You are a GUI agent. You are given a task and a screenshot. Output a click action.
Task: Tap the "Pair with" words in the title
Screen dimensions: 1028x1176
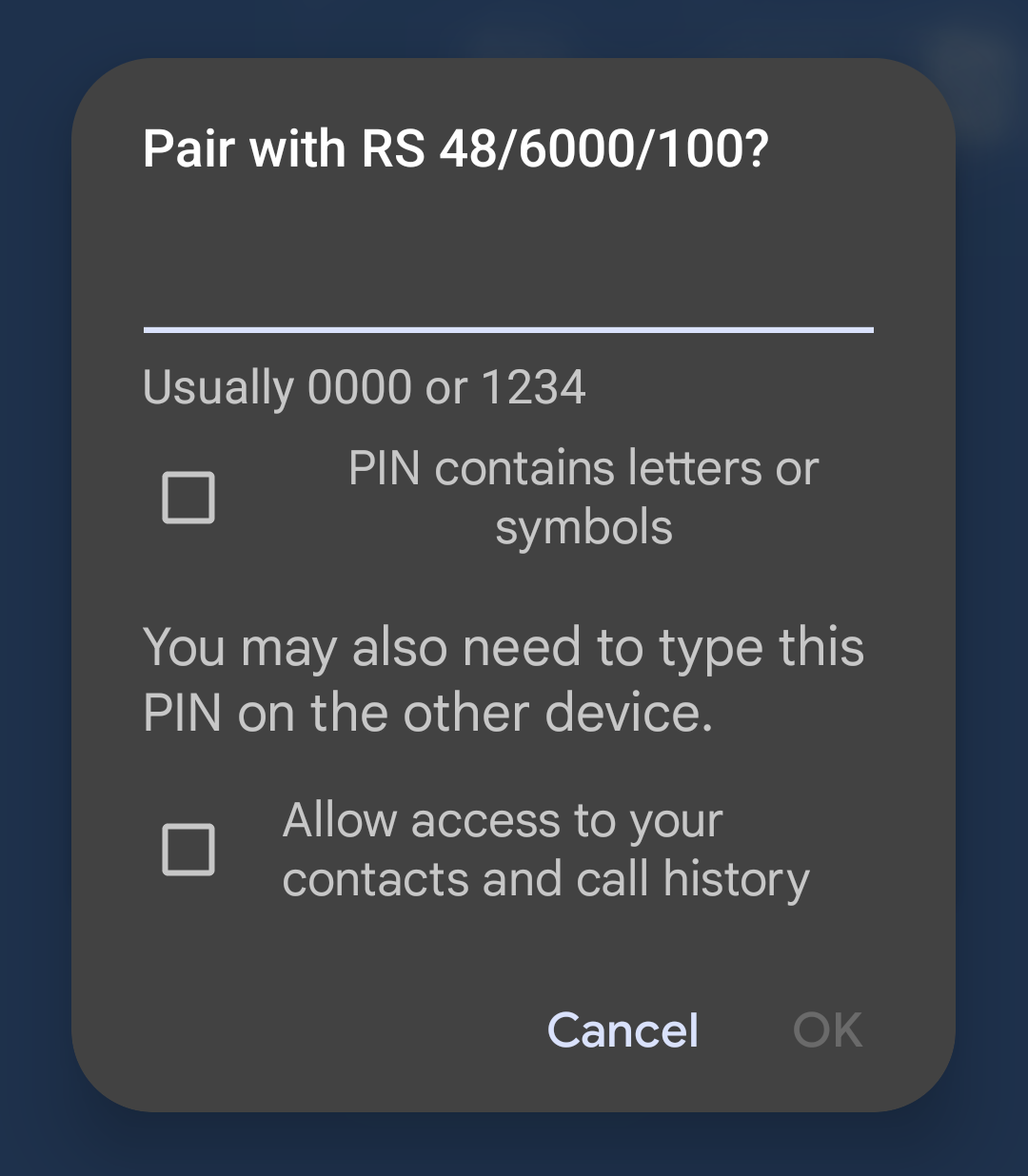[x=244, y=149]
